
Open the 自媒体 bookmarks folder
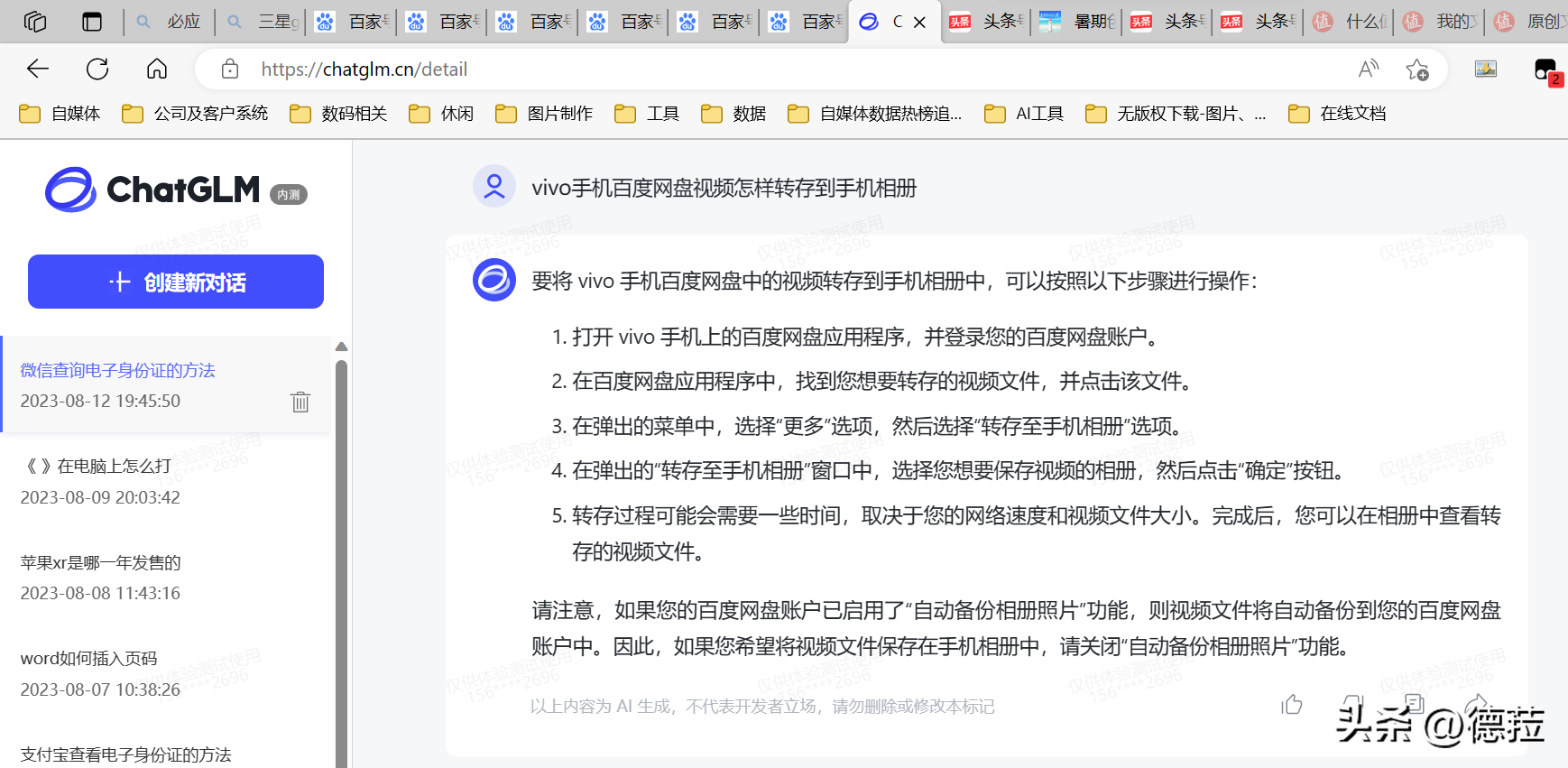coord(60,114)
